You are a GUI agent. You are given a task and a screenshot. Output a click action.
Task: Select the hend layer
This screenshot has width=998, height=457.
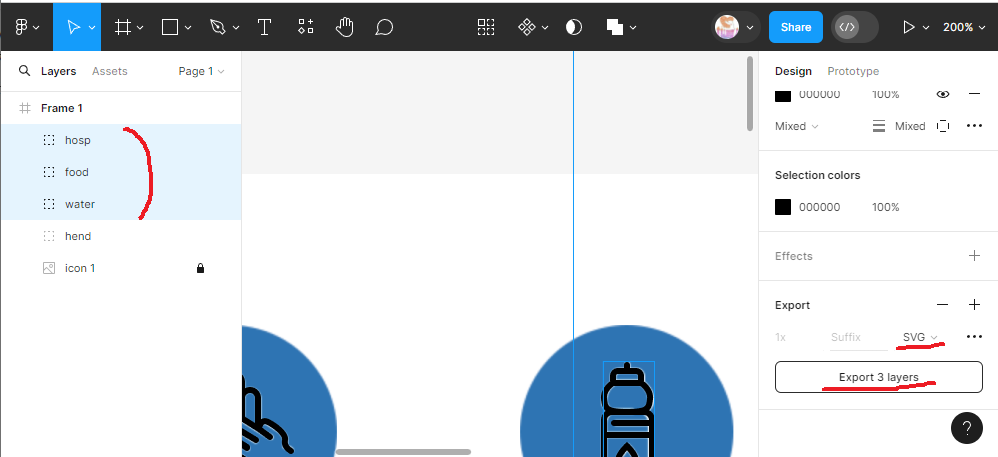click(121, 236)
